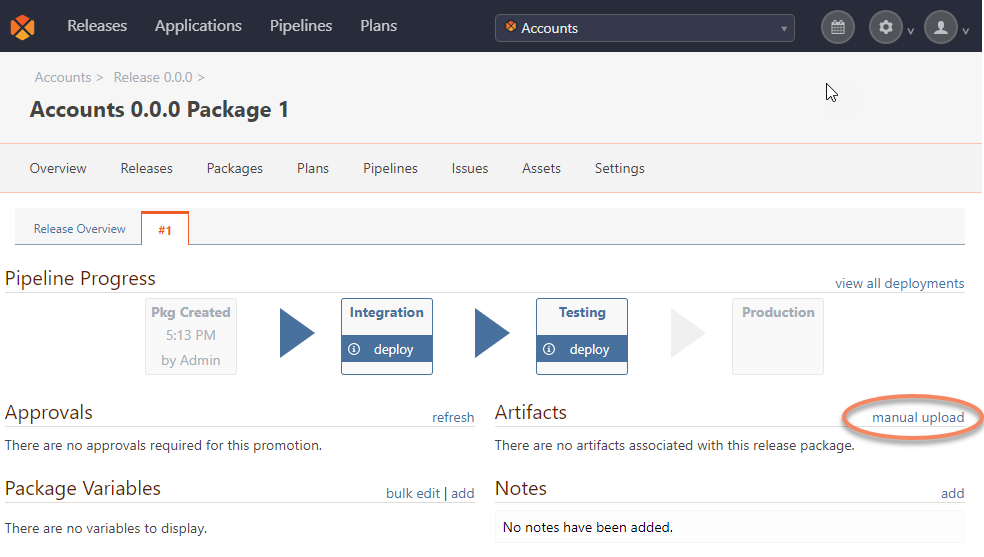Refresh the Approvals section
The width and height of the screenshot is (984, 557).
coord(453,417)
